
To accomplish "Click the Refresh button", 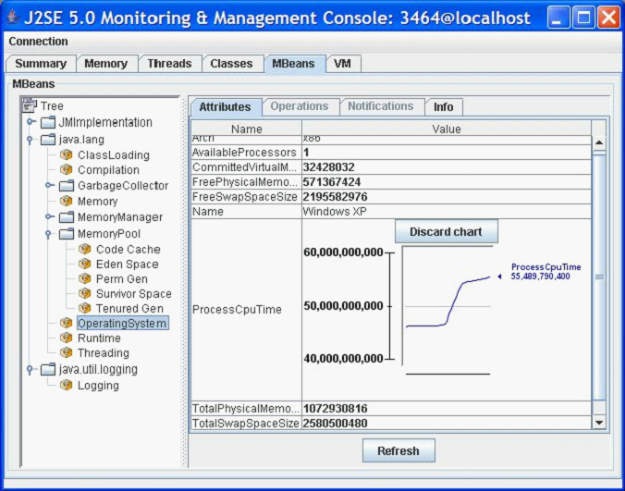I will pyautogui.click(x=398, y=451).
